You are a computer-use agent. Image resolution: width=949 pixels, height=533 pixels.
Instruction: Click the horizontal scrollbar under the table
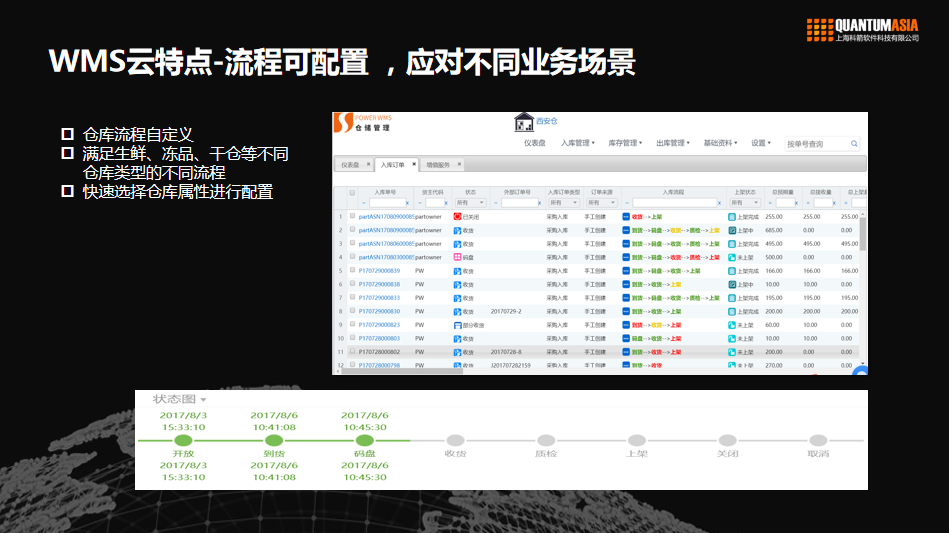coord(402,371)
